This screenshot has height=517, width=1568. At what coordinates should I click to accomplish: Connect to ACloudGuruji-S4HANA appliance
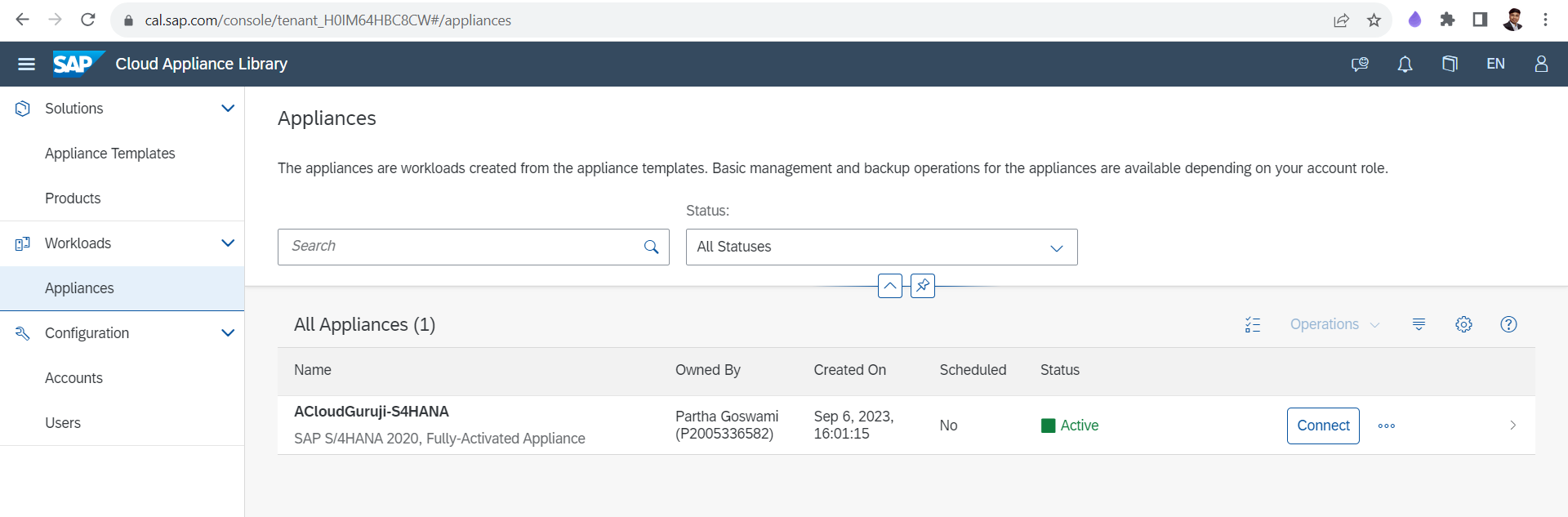(1322, 426)
